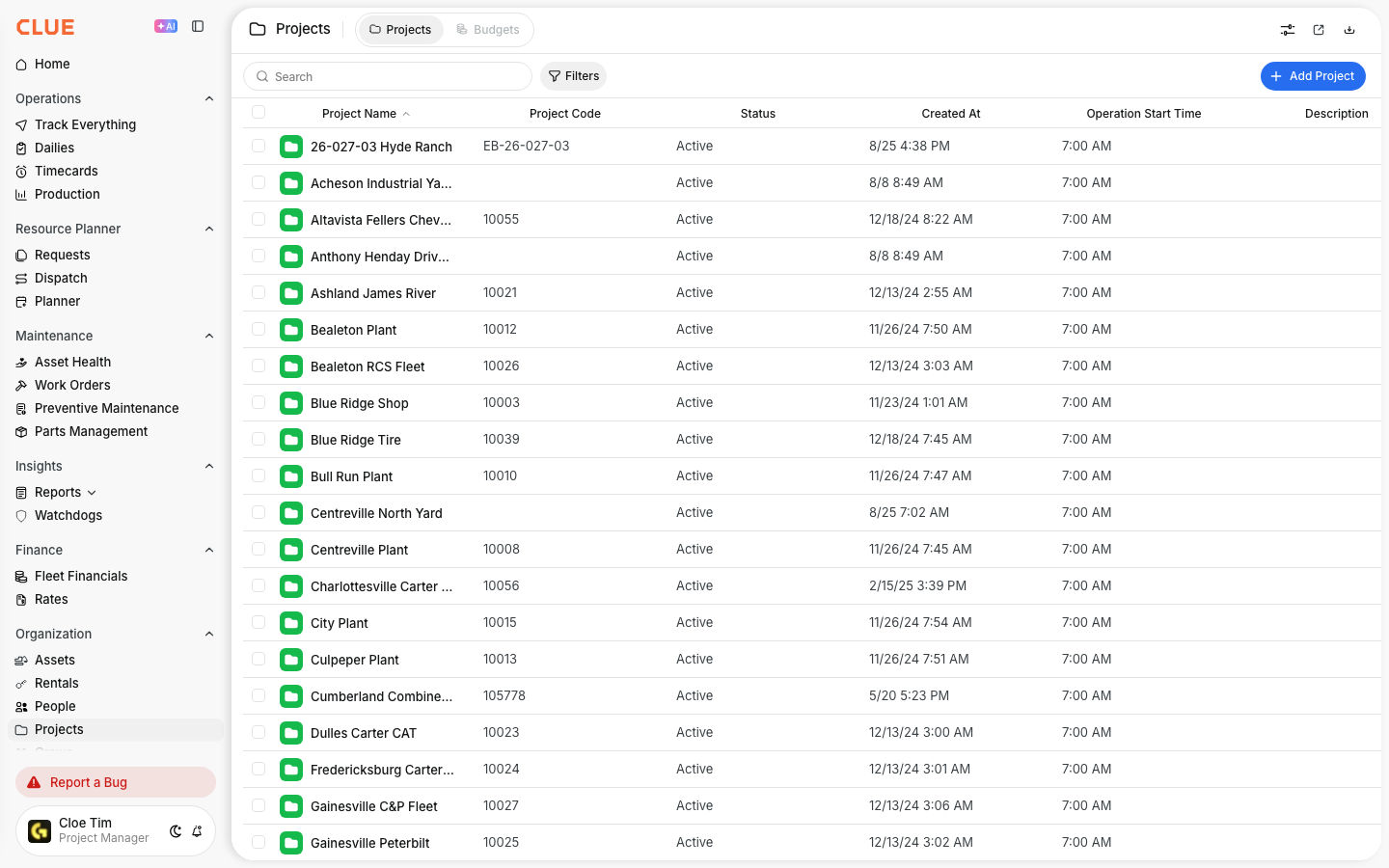Open the AI assistant badge
1389x868 pixels.
coord(166,27)
